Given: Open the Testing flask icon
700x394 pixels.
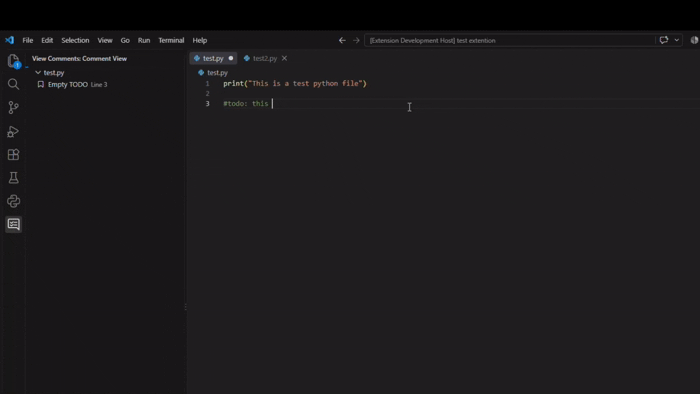Looking at the screenshot, I should coord(13,178).
